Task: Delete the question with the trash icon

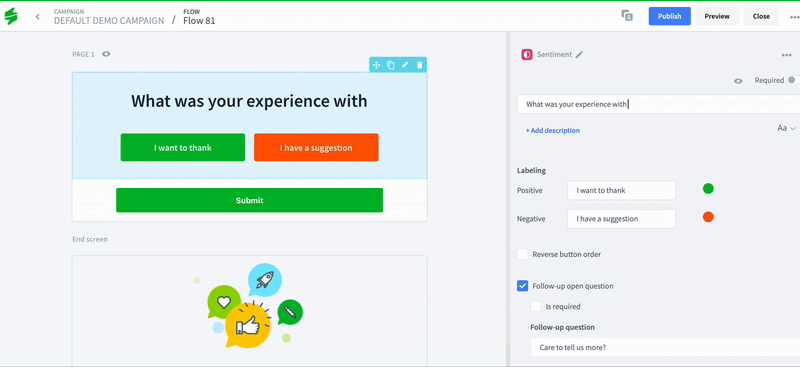Action: 419,65
